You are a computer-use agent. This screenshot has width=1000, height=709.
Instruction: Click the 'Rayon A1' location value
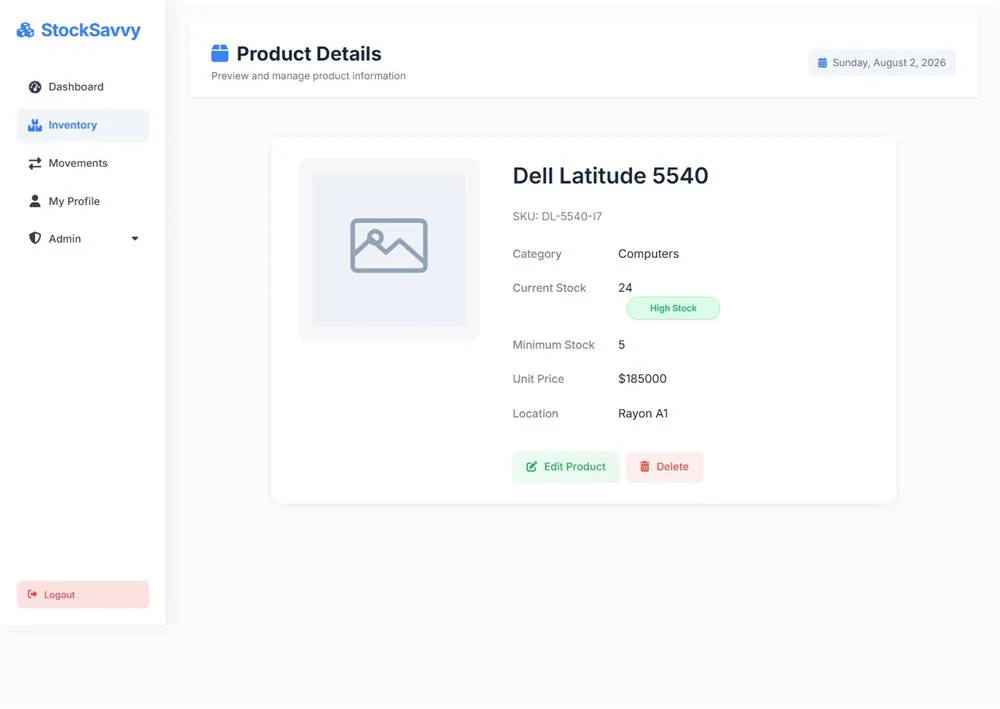643,413
